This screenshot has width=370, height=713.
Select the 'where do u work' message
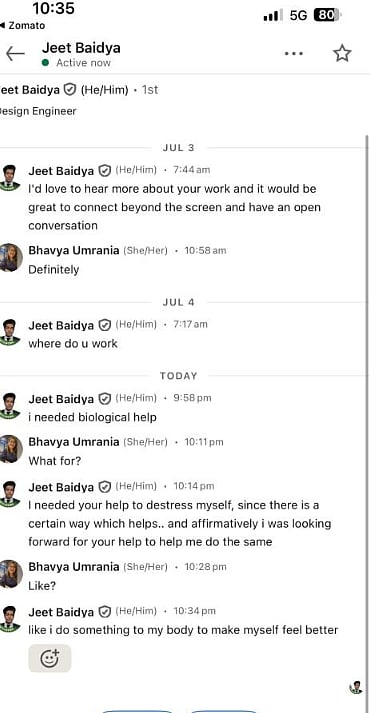(x=73, y=343)
